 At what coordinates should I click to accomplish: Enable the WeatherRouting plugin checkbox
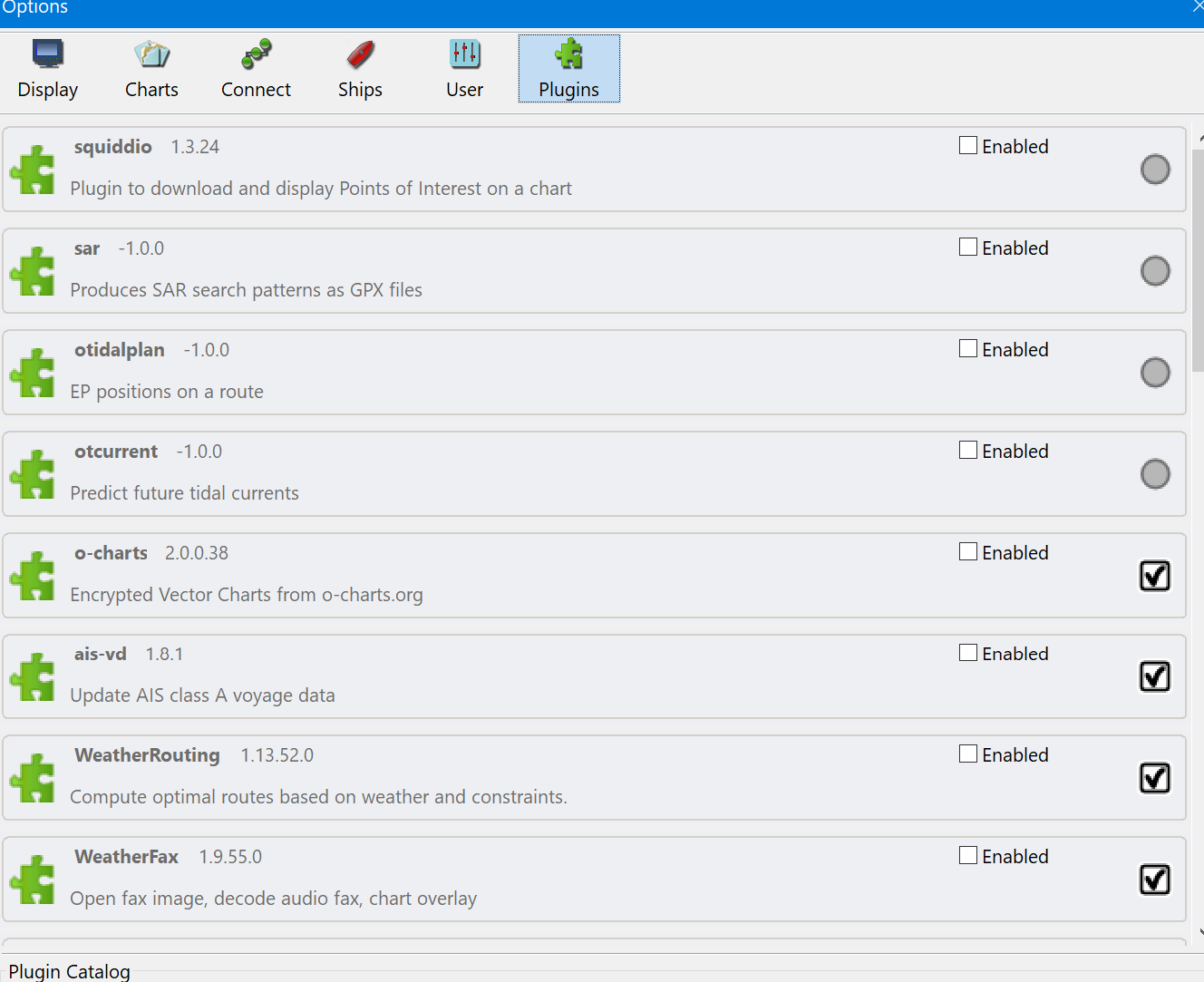[x=967, y=753]
